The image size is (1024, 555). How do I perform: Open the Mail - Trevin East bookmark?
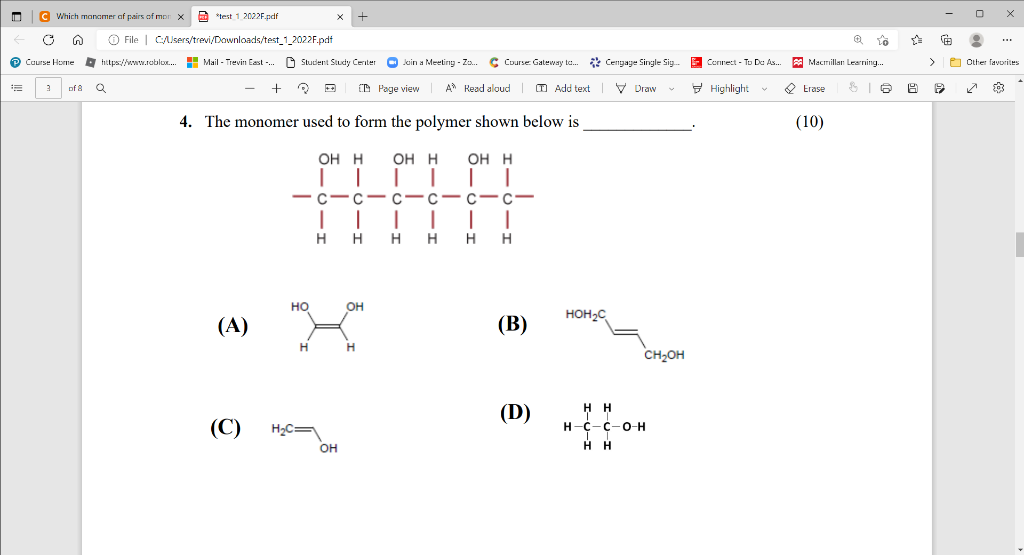click(231, 62)
